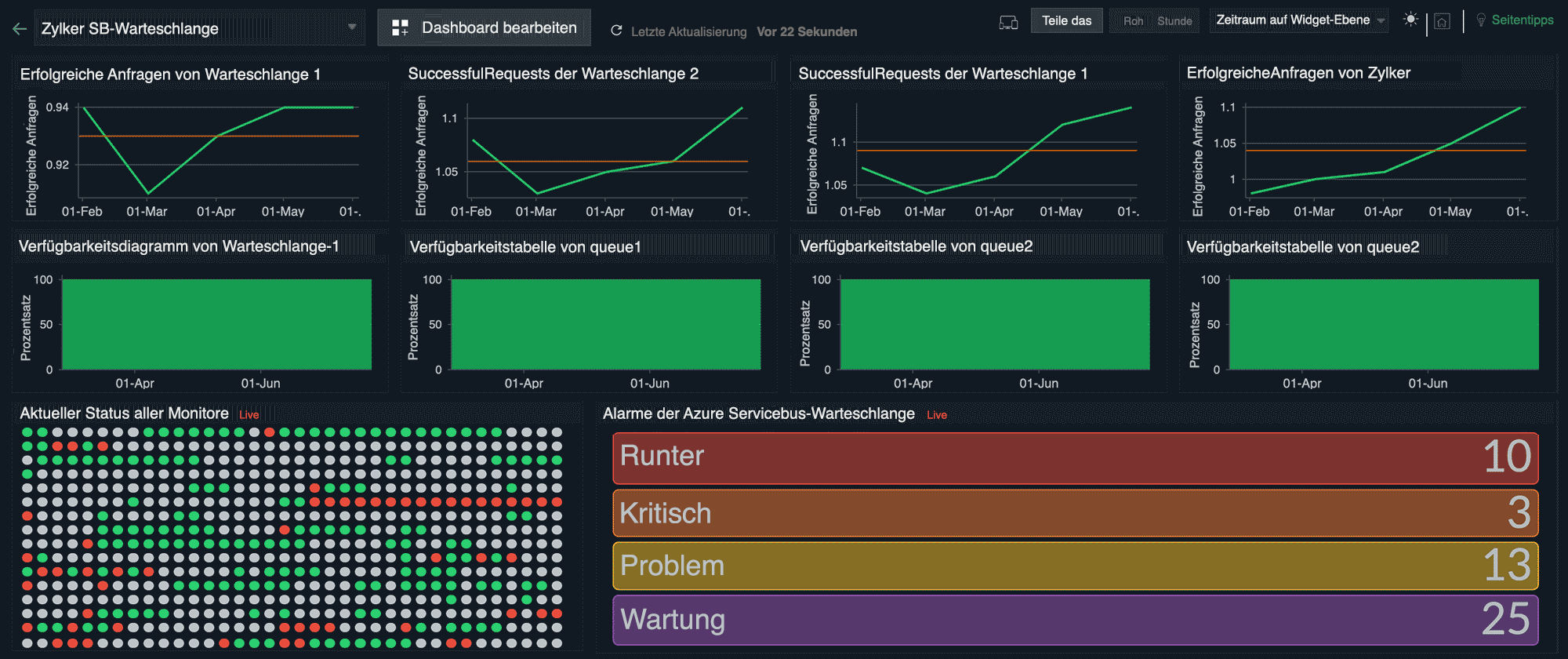Toggle the sun light theme icon
1568x659 pixels.
click(x=1410, y=20)
